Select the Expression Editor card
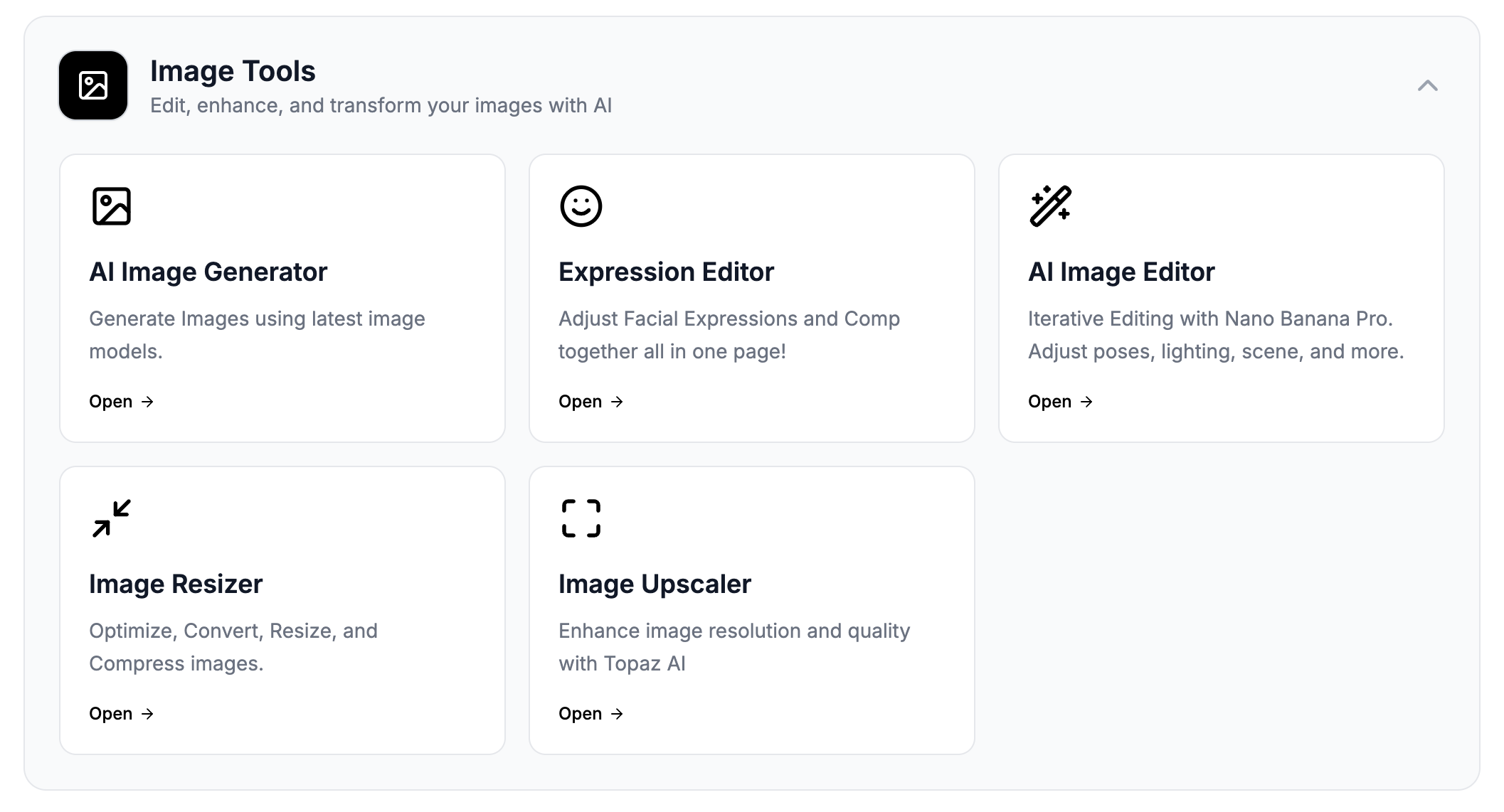The image size is (1504, 812). tap(752, 297)
